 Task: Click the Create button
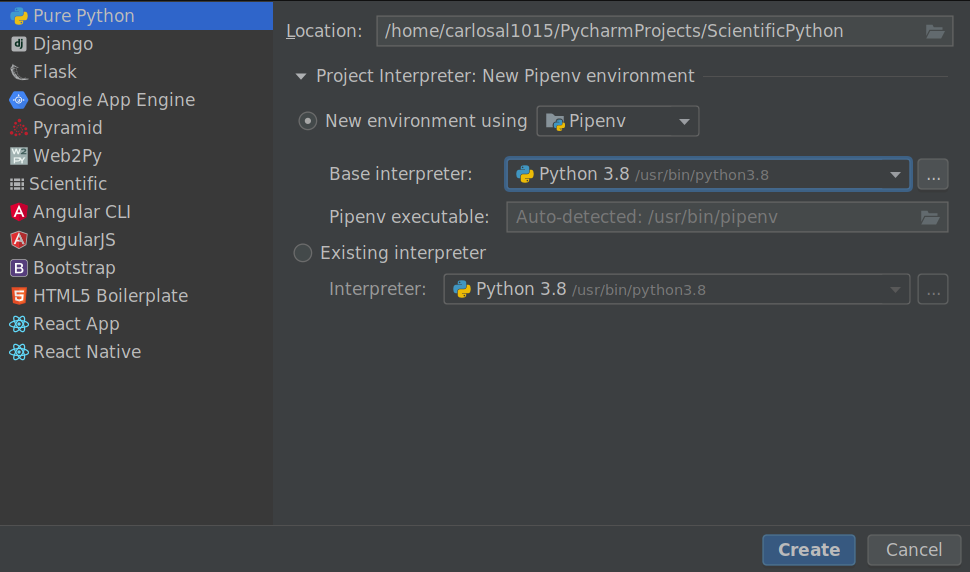coord(809,550)
